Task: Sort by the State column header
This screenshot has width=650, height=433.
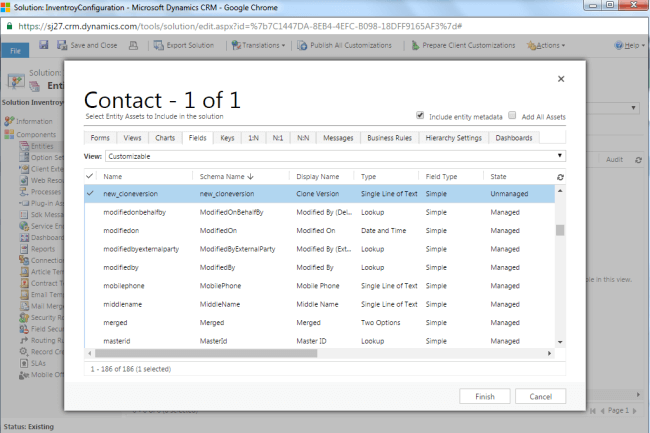Action: (x=498, y=177)
